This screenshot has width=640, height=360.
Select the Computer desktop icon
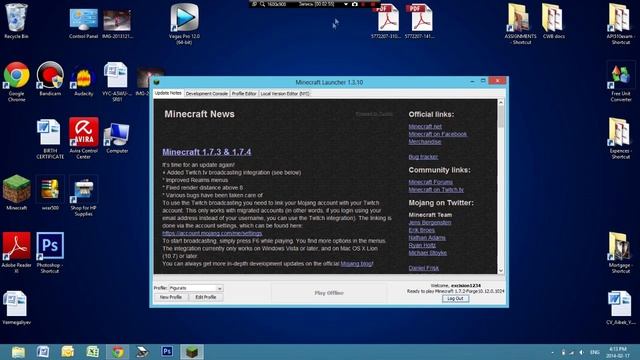coord(117,138)
